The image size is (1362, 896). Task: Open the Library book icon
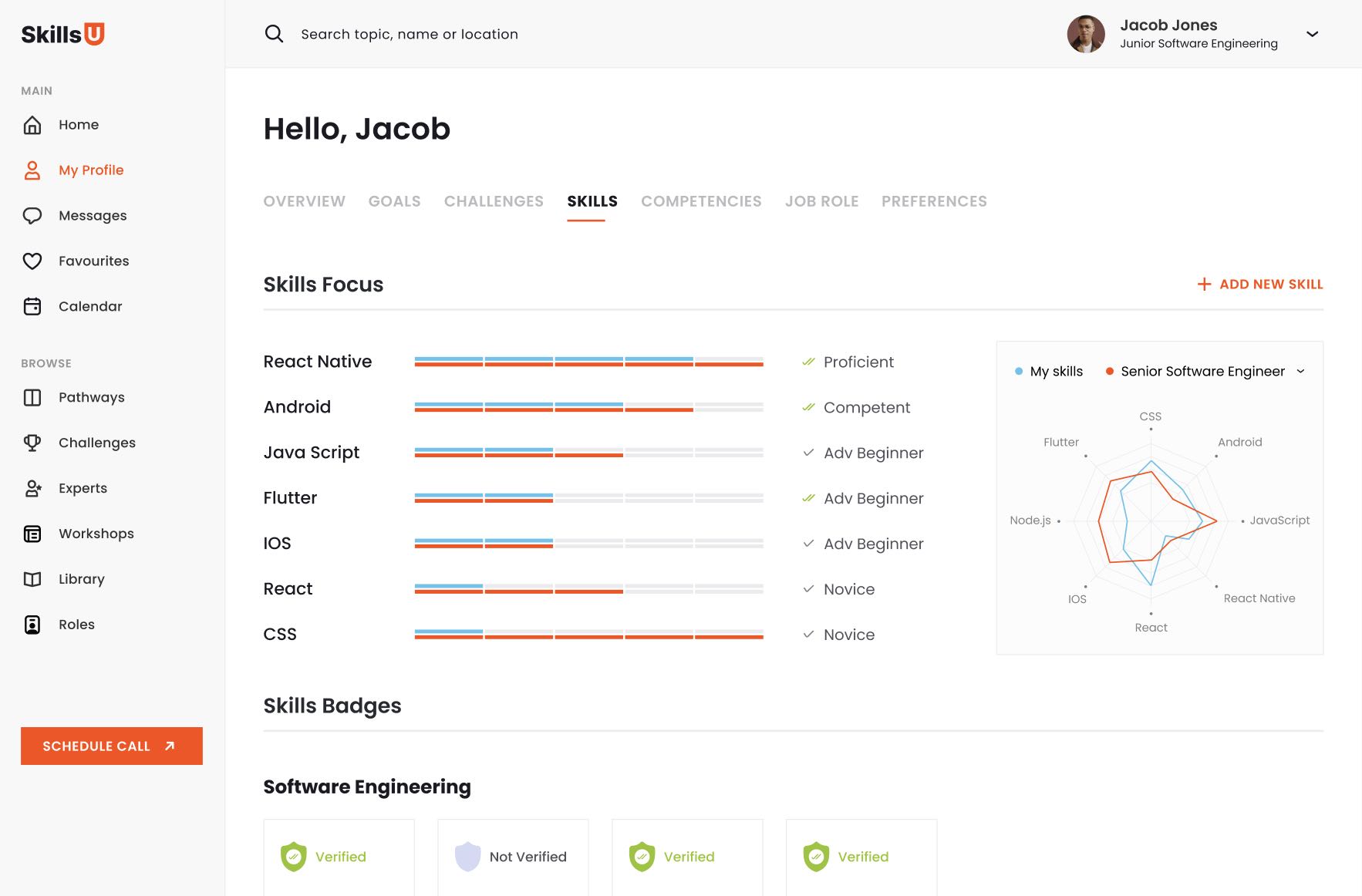point(32,579)
